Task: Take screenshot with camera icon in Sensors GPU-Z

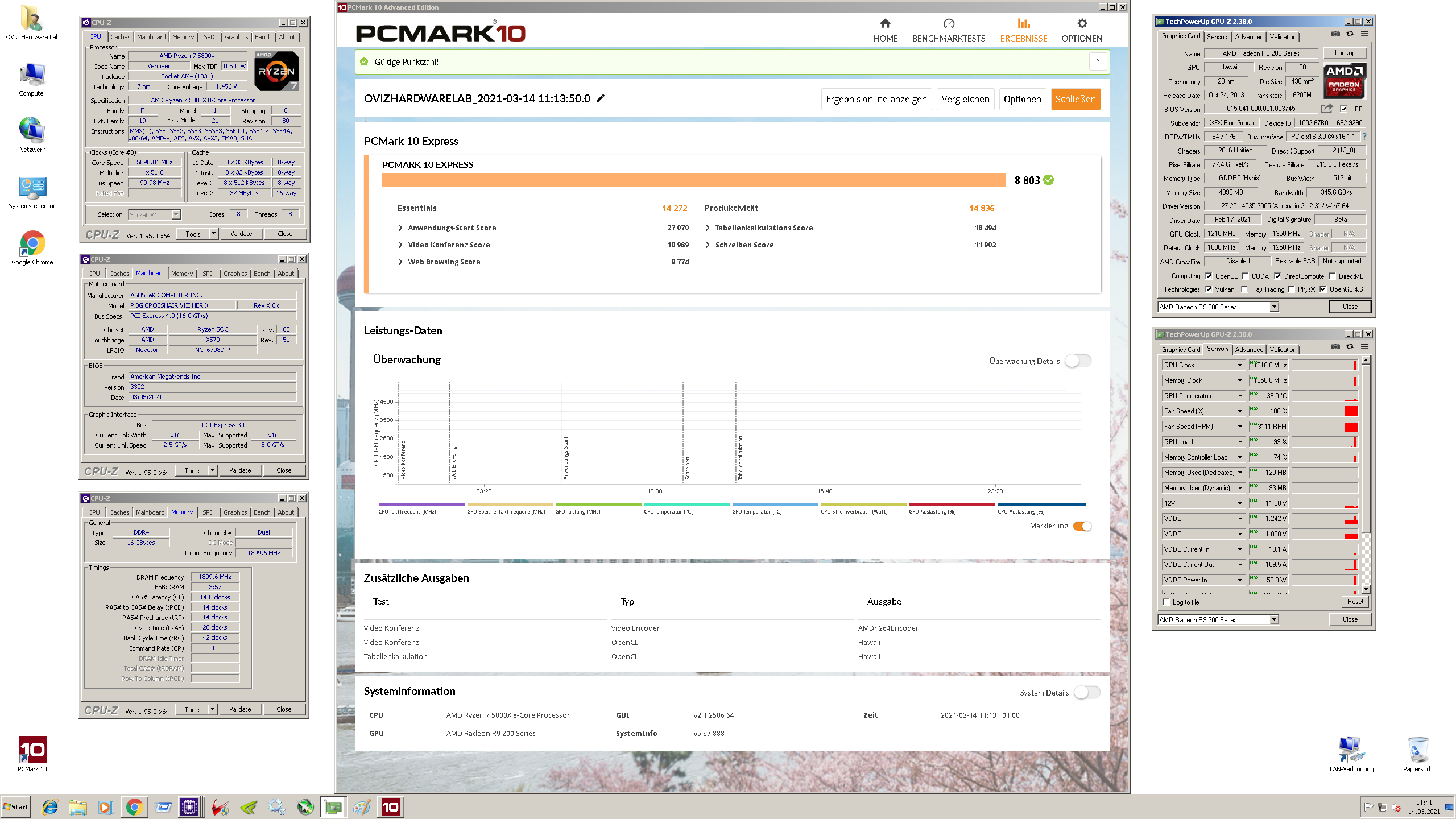Action: click(x=1335, y=347)
